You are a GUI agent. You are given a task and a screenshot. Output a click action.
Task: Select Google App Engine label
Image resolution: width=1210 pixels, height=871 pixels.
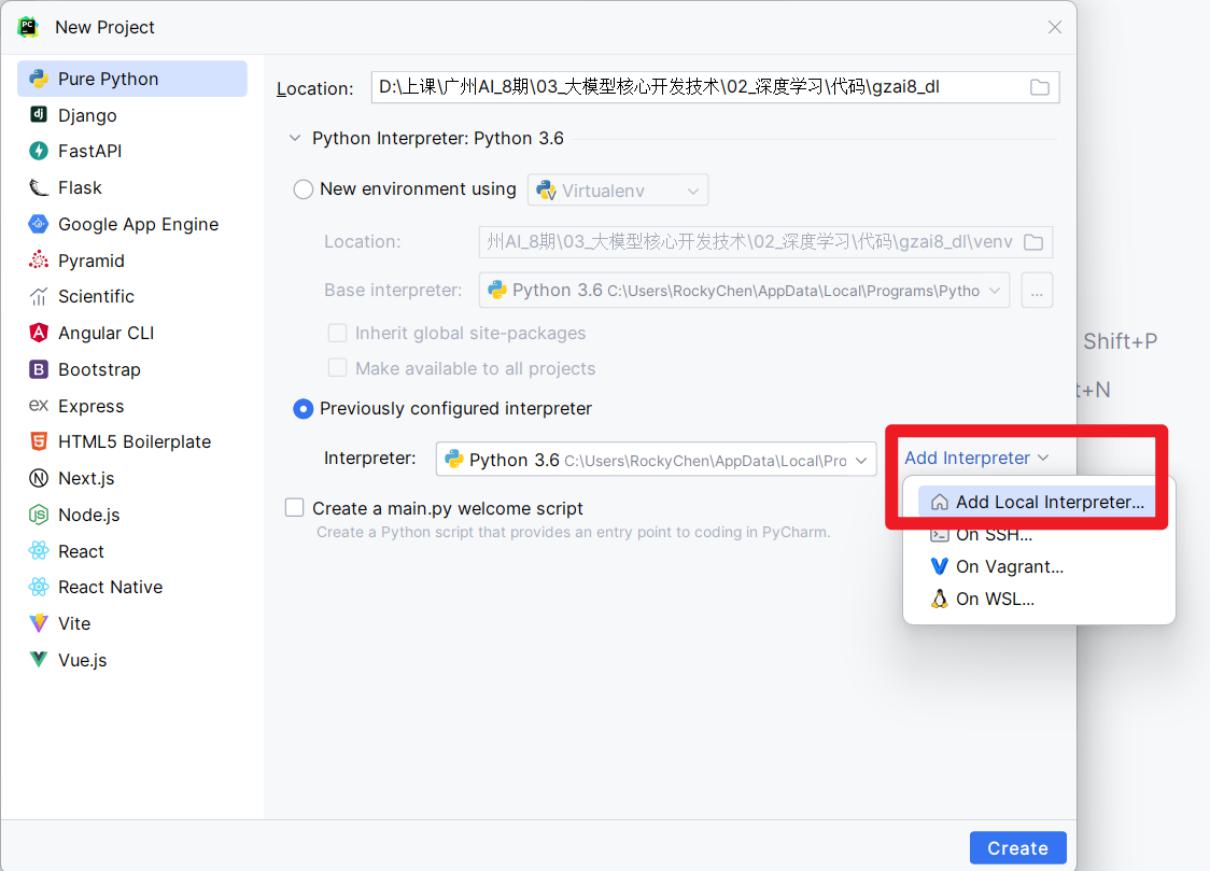coord(138,224)
